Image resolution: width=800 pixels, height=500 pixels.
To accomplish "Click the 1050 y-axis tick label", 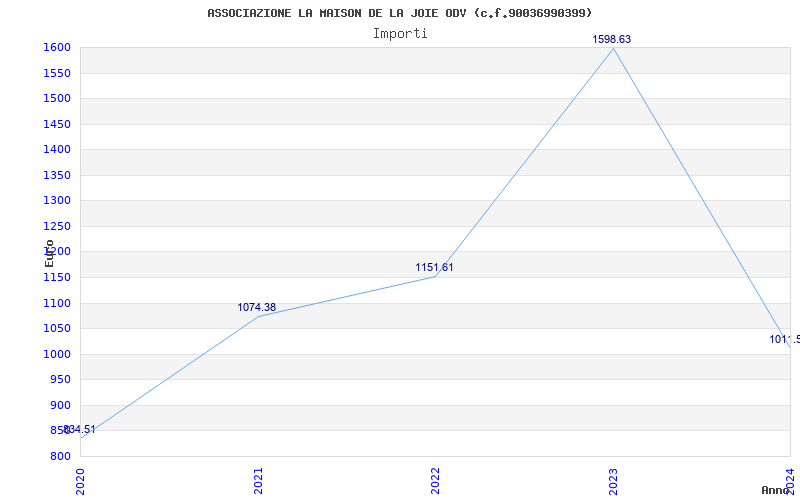I will point(57,329).
